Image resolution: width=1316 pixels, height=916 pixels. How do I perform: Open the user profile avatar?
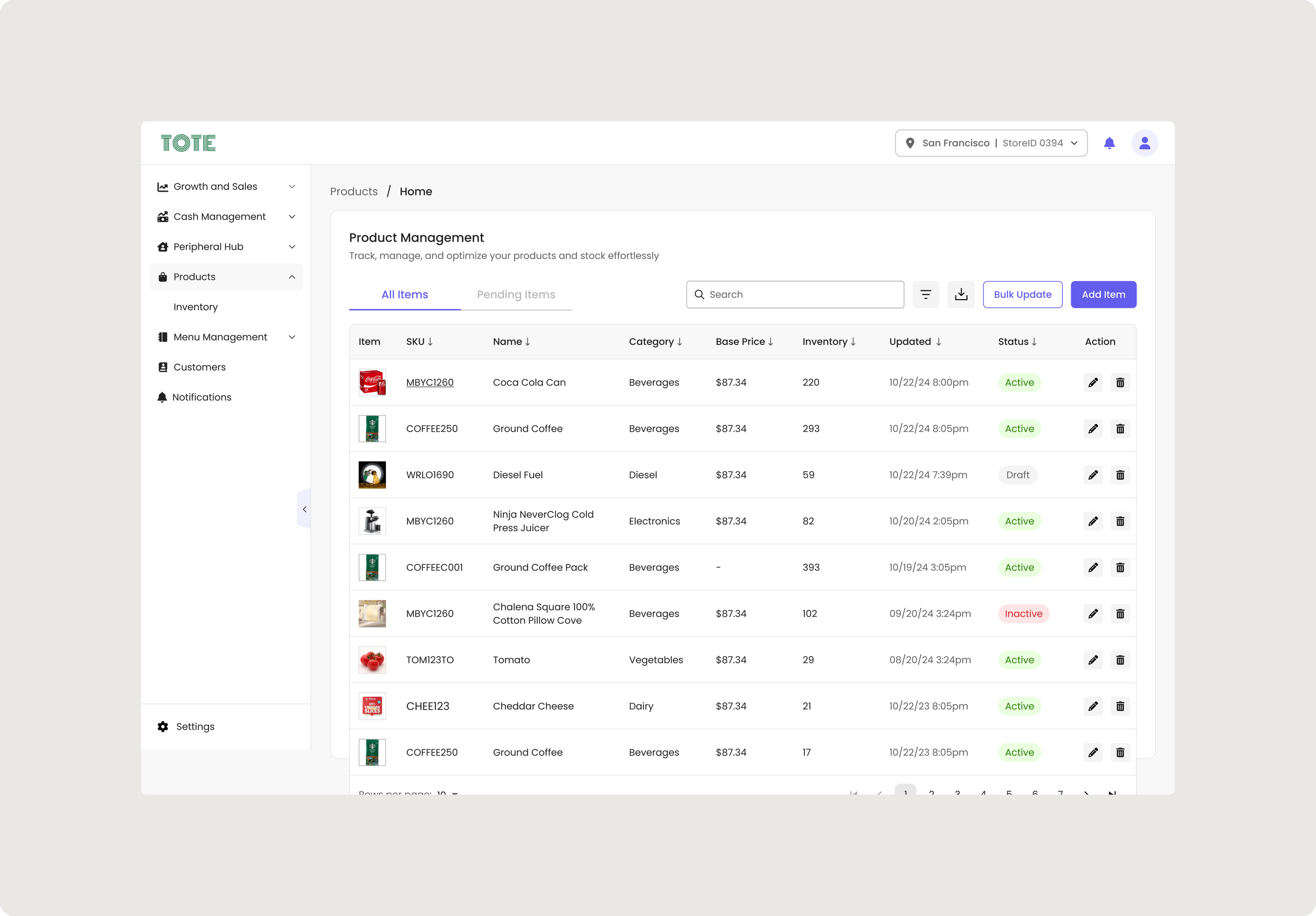point(1144,143)
